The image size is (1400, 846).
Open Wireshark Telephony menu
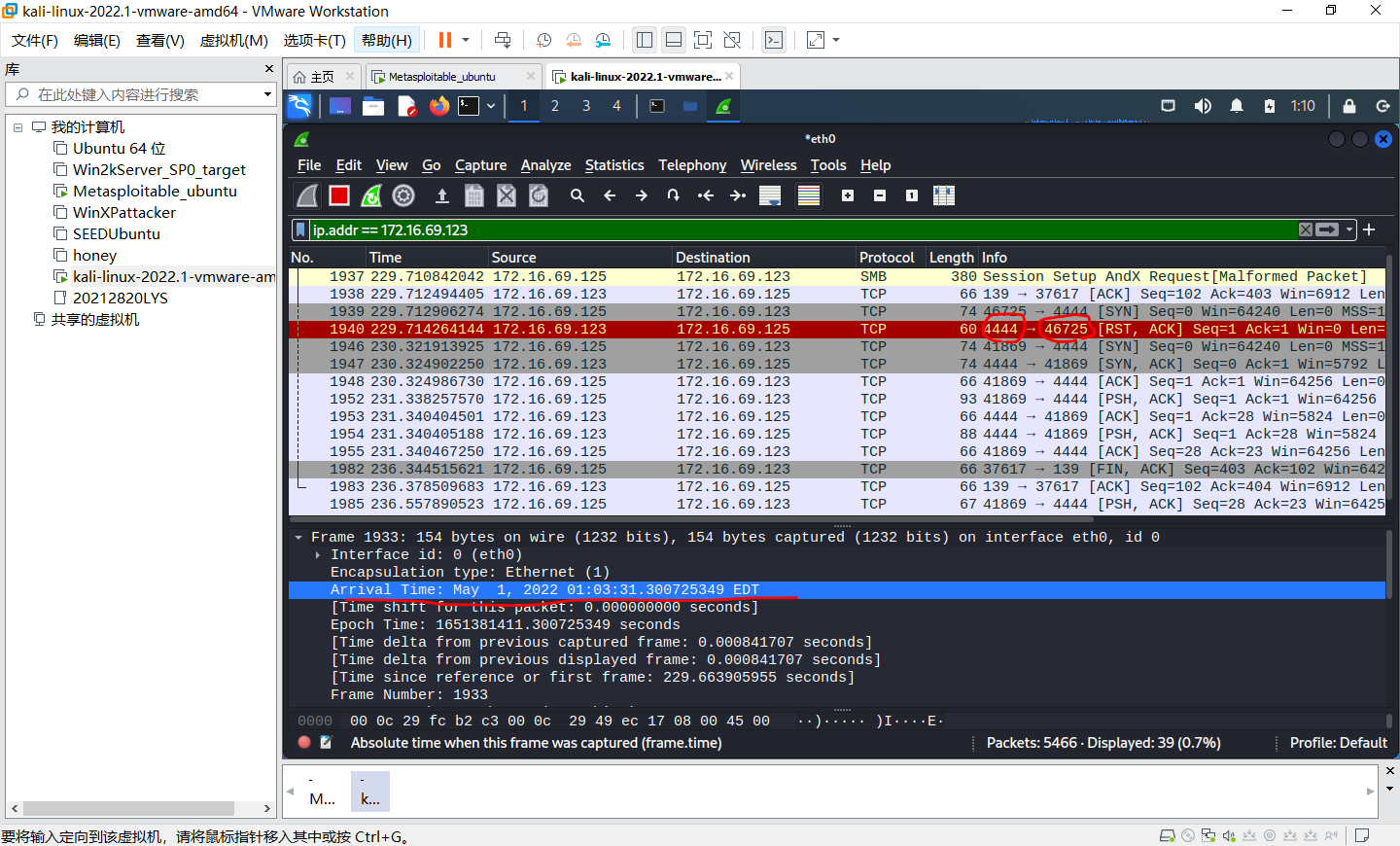[692, 165]
